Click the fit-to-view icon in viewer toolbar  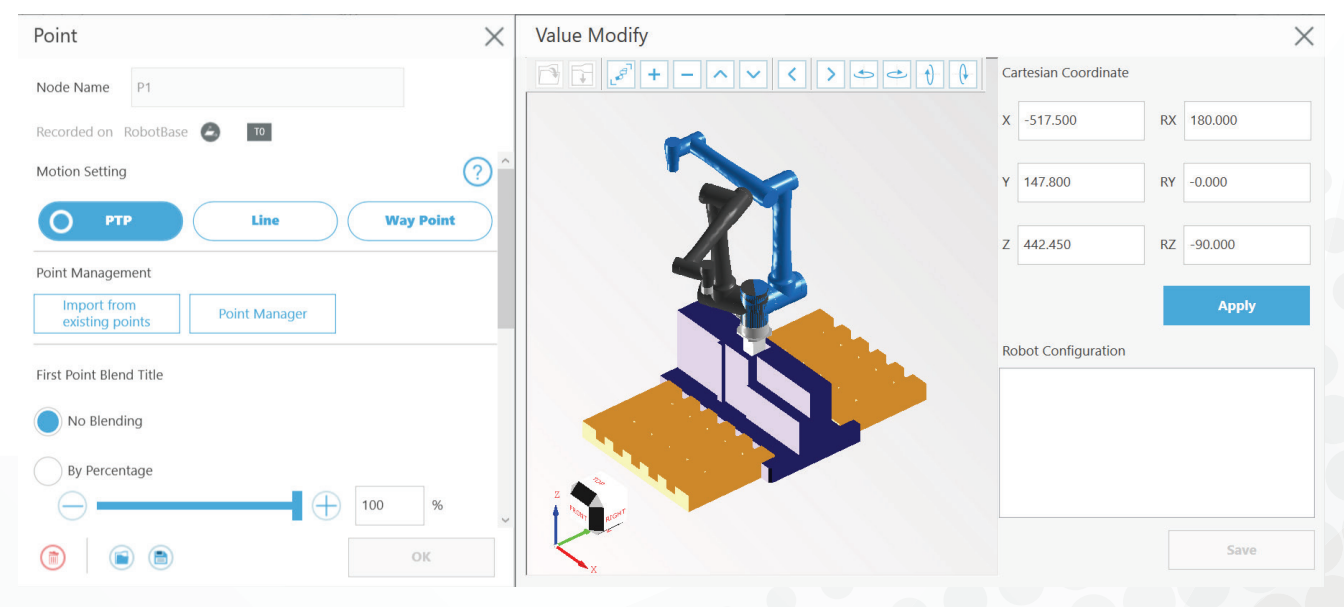pyautogui.click(x=621, y=75)
